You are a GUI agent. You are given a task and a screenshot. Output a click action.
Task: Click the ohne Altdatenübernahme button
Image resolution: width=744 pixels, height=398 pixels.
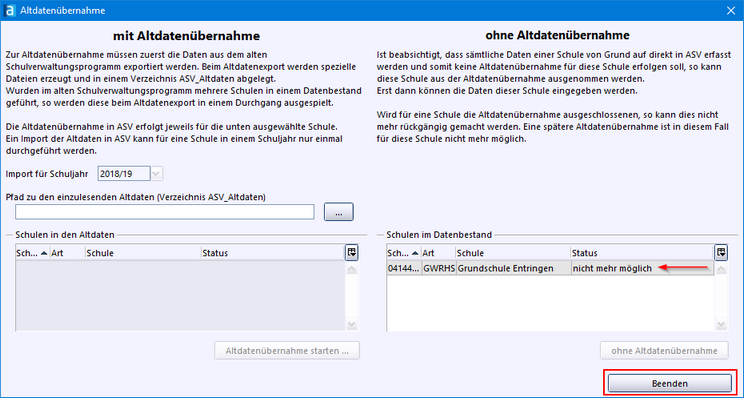click(664, 351)
